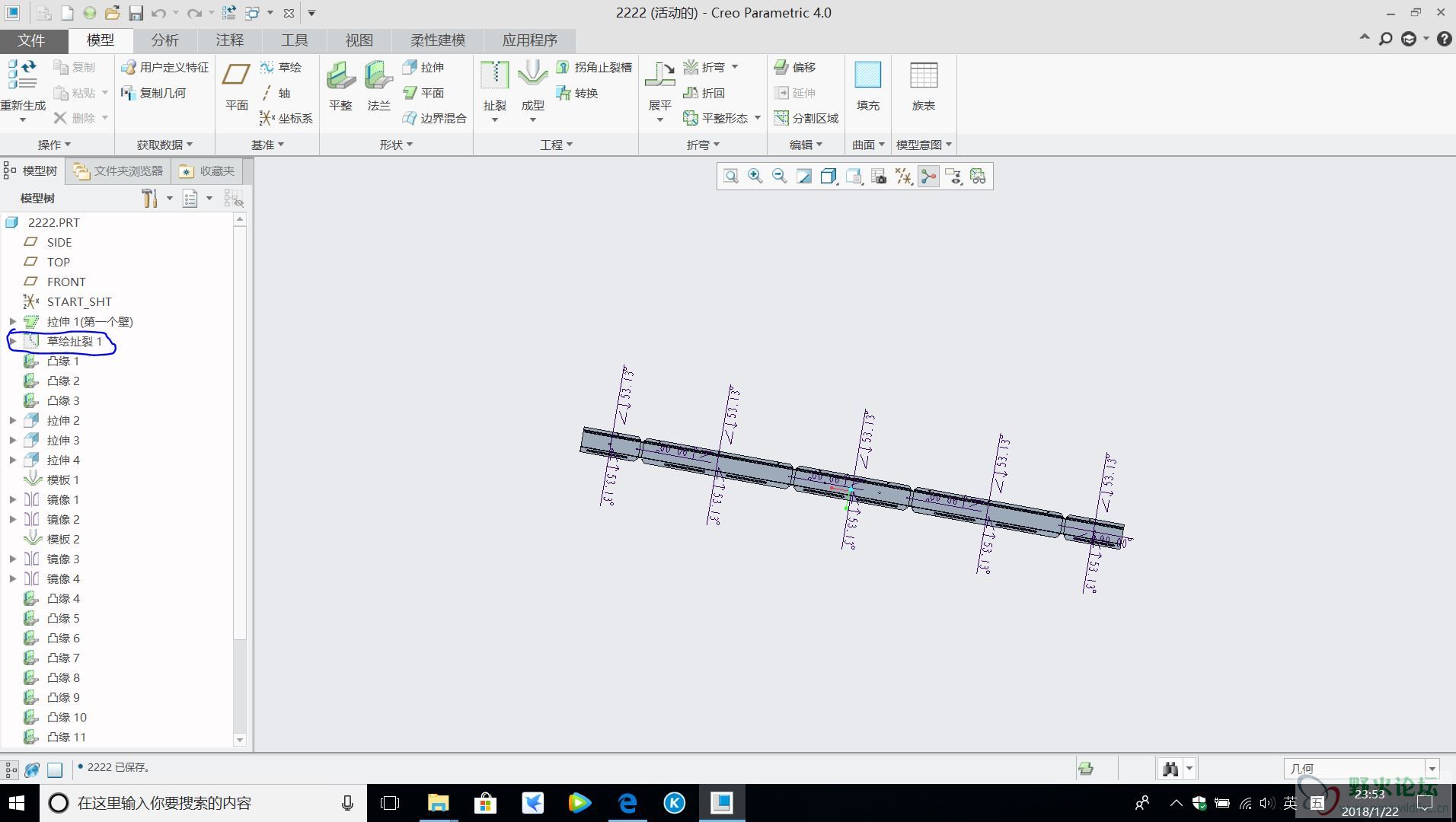1456x822 pixels.
Task: Open File Explorer from taskbar
Action: coord(438,803)
